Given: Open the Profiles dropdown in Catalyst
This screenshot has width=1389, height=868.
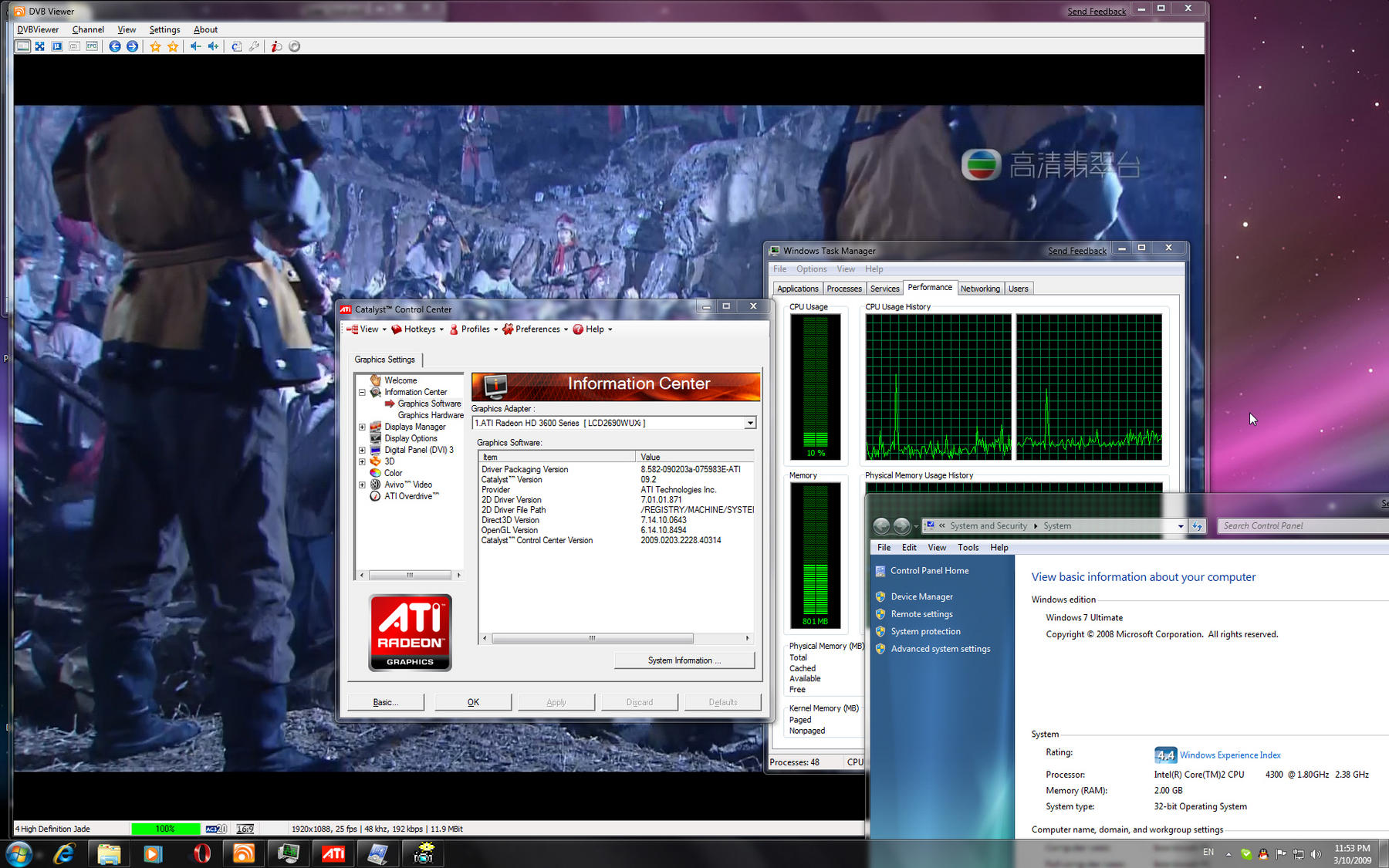Looking at the screenshot, I should coord(473,329).
